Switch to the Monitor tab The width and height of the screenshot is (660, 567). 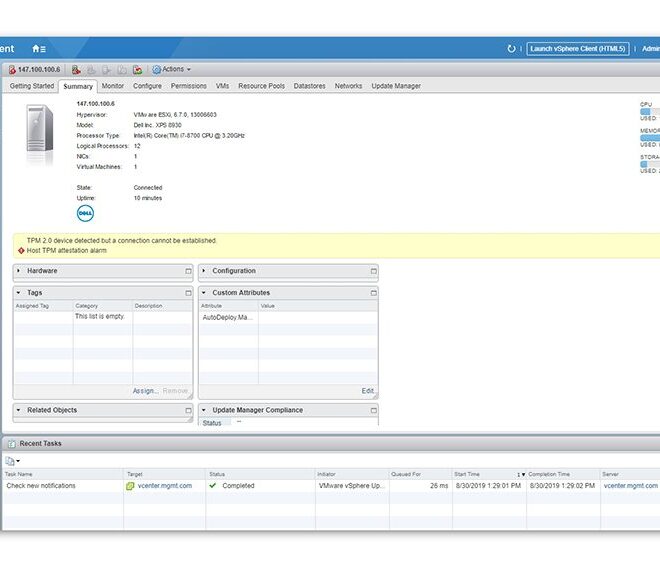[113, 86]
